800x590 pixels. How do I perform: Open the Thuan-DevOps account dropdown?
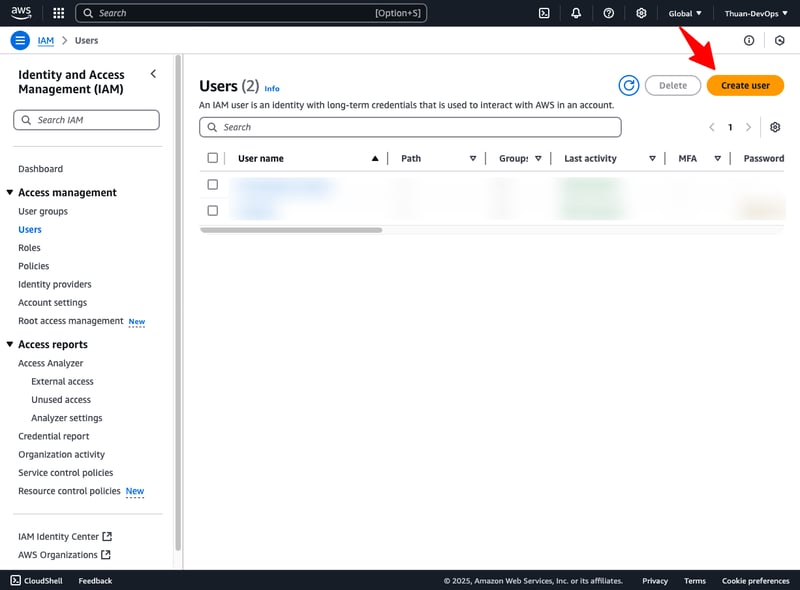point(756,13)
